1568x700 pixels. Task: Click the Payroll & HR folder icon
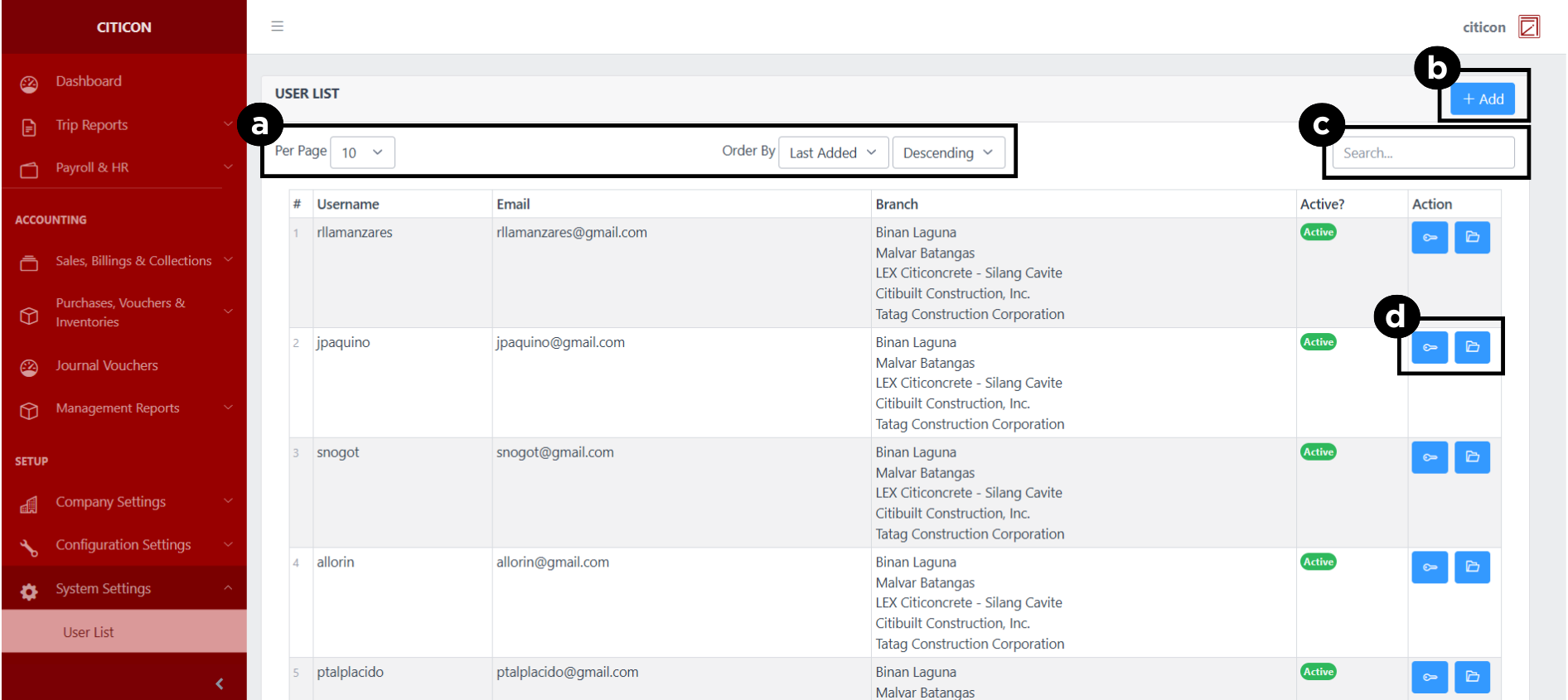click(x=29, y=170)
